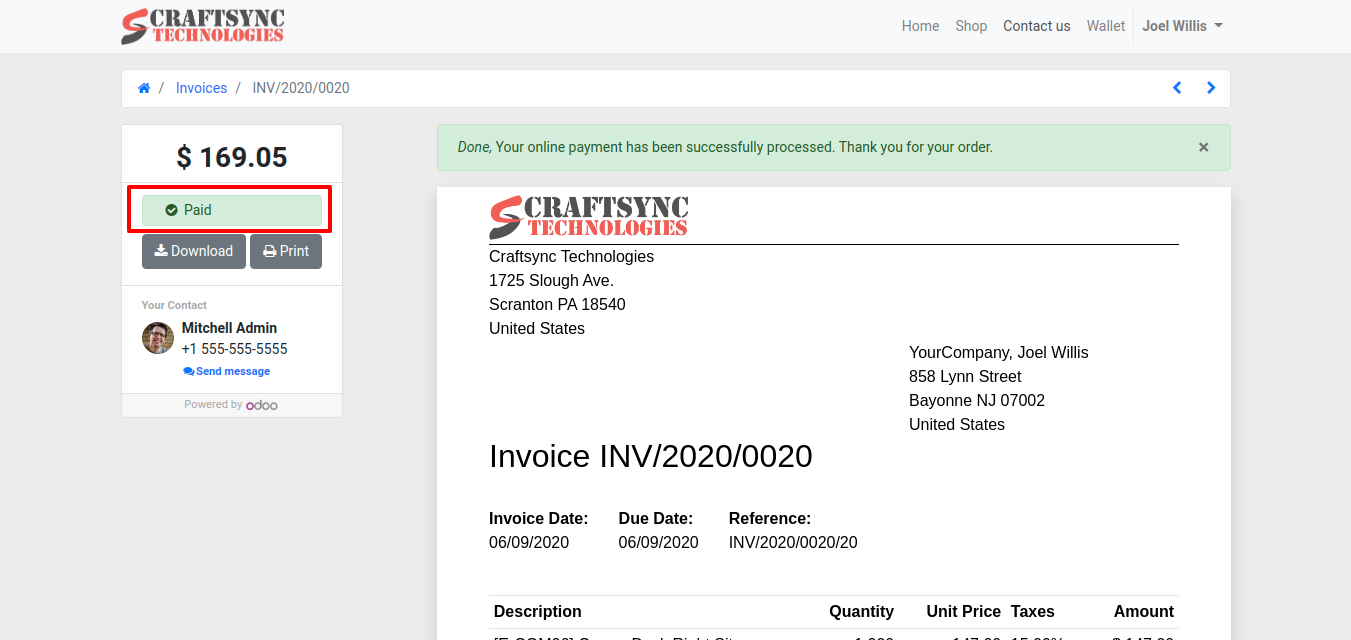Open the Wallet page

tap(1105, 26)
